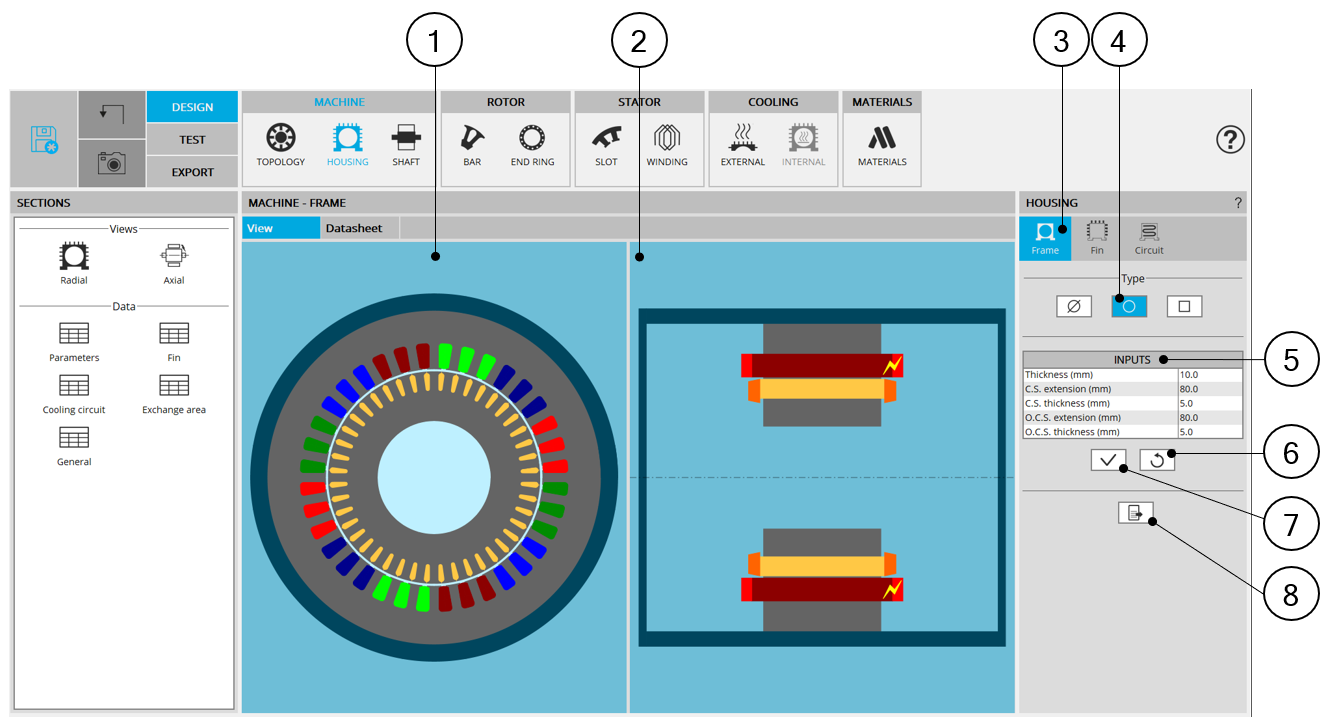This screenshot has height=726, width=1333.
Task: Apply inputs with the checkmark button
Action: [1109, 460]
